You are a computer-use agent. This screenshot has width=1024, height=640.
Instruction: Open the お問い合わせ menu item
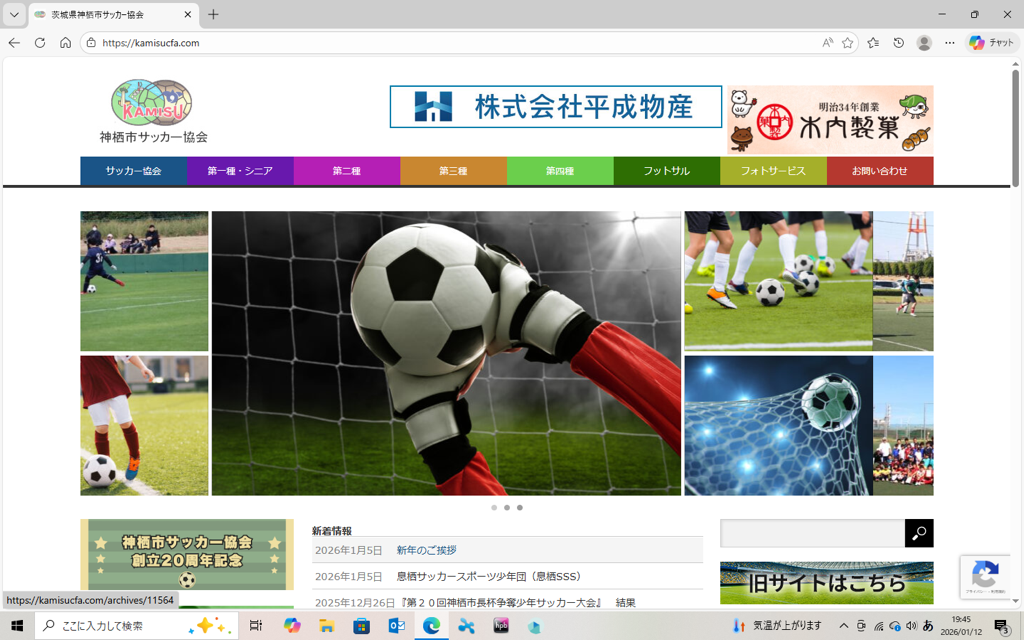pyautogui.click(x=879, y=171)
